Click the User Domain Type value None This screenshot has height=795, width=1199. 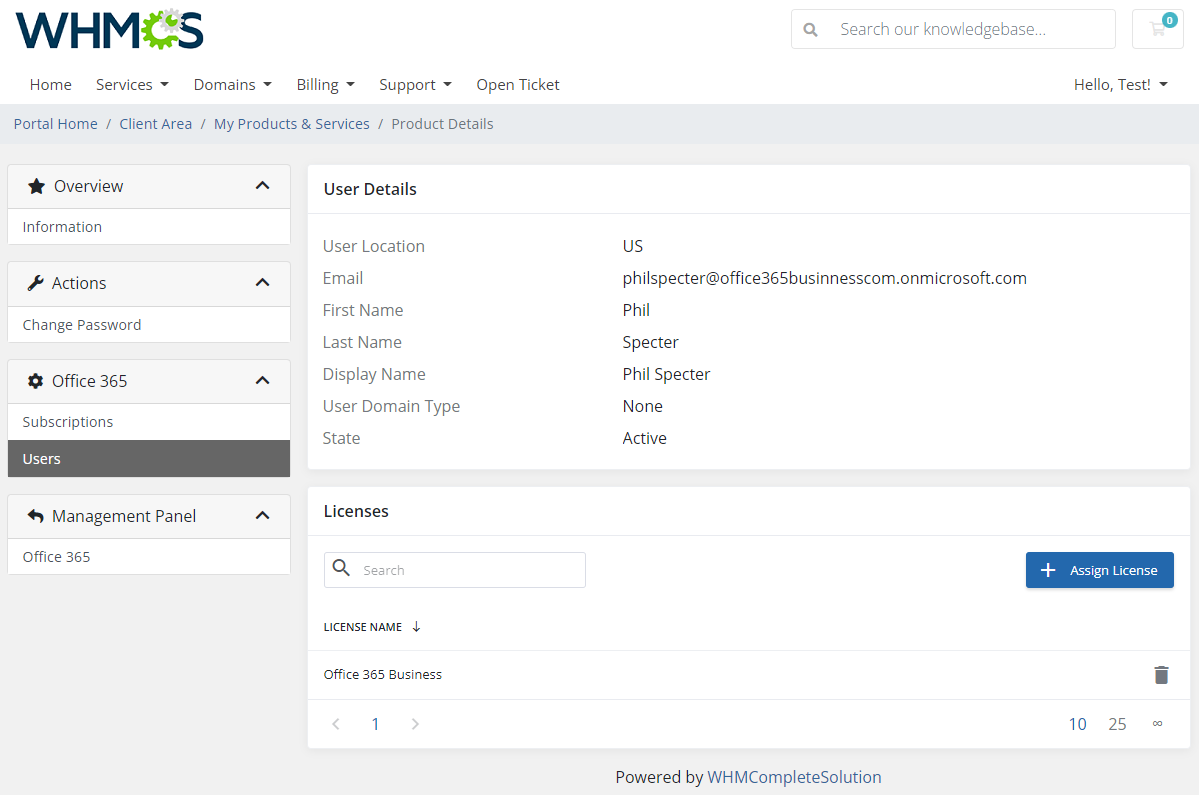tap(642, 406)
